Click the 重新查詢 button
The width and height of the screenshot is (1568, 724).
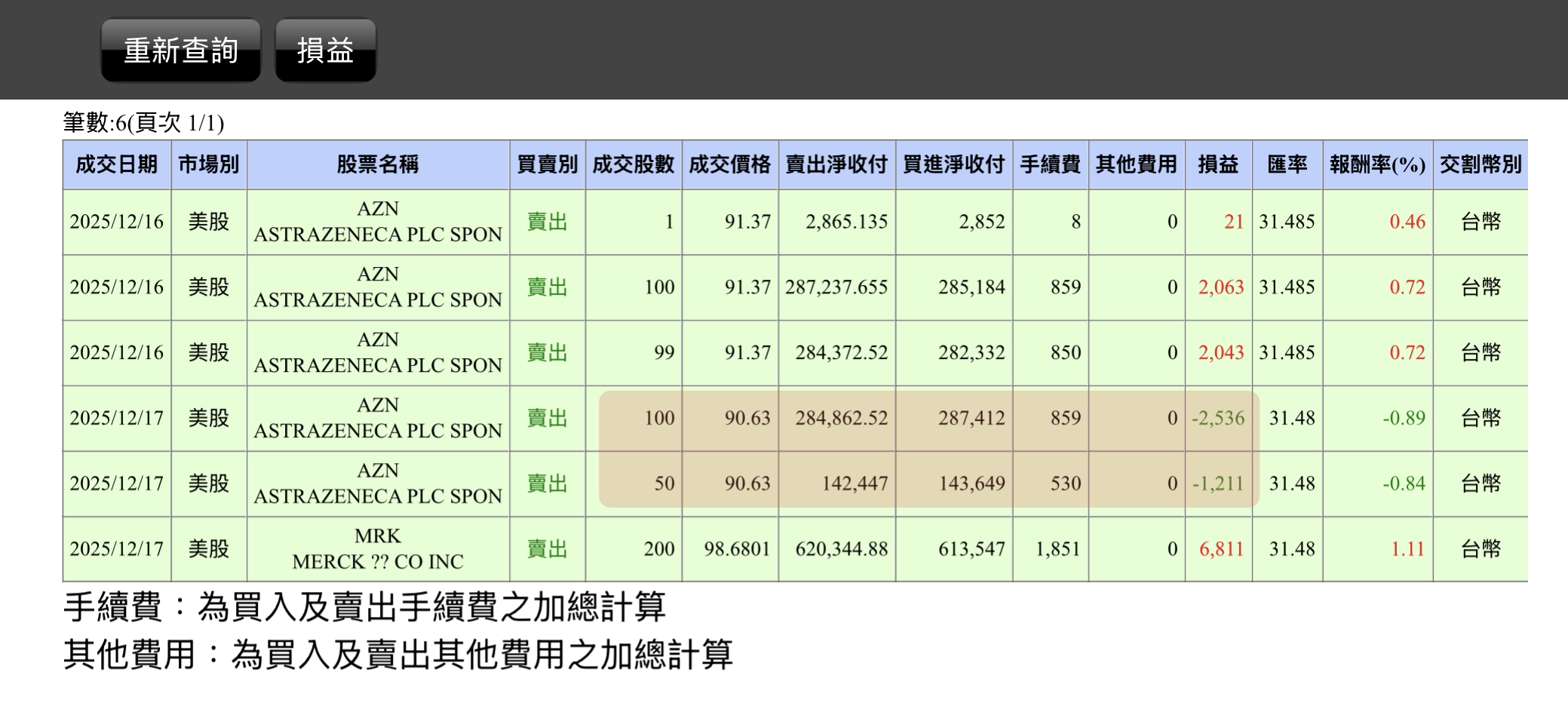(x=180, y=51)
